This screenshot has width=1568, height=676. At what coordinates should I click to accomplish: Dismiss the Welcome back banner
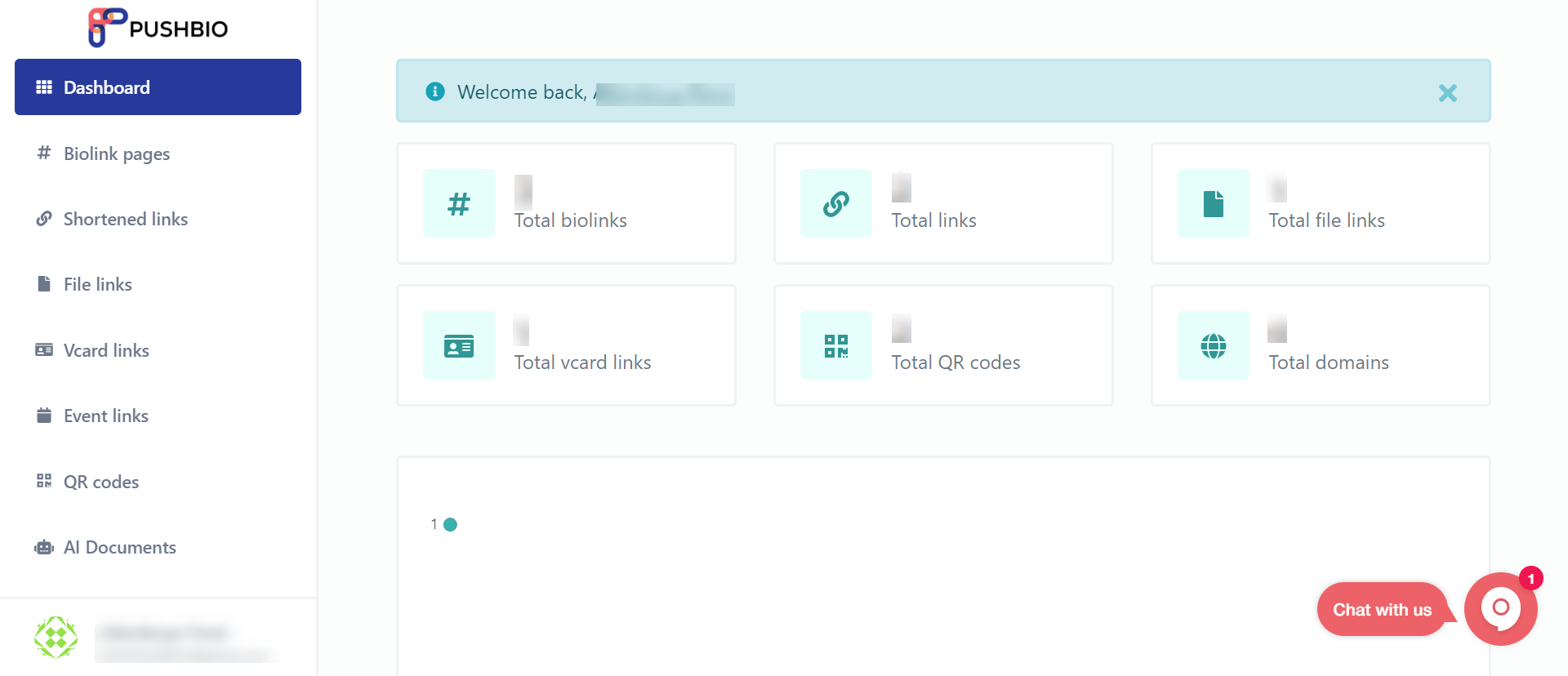click(1448, 93)
